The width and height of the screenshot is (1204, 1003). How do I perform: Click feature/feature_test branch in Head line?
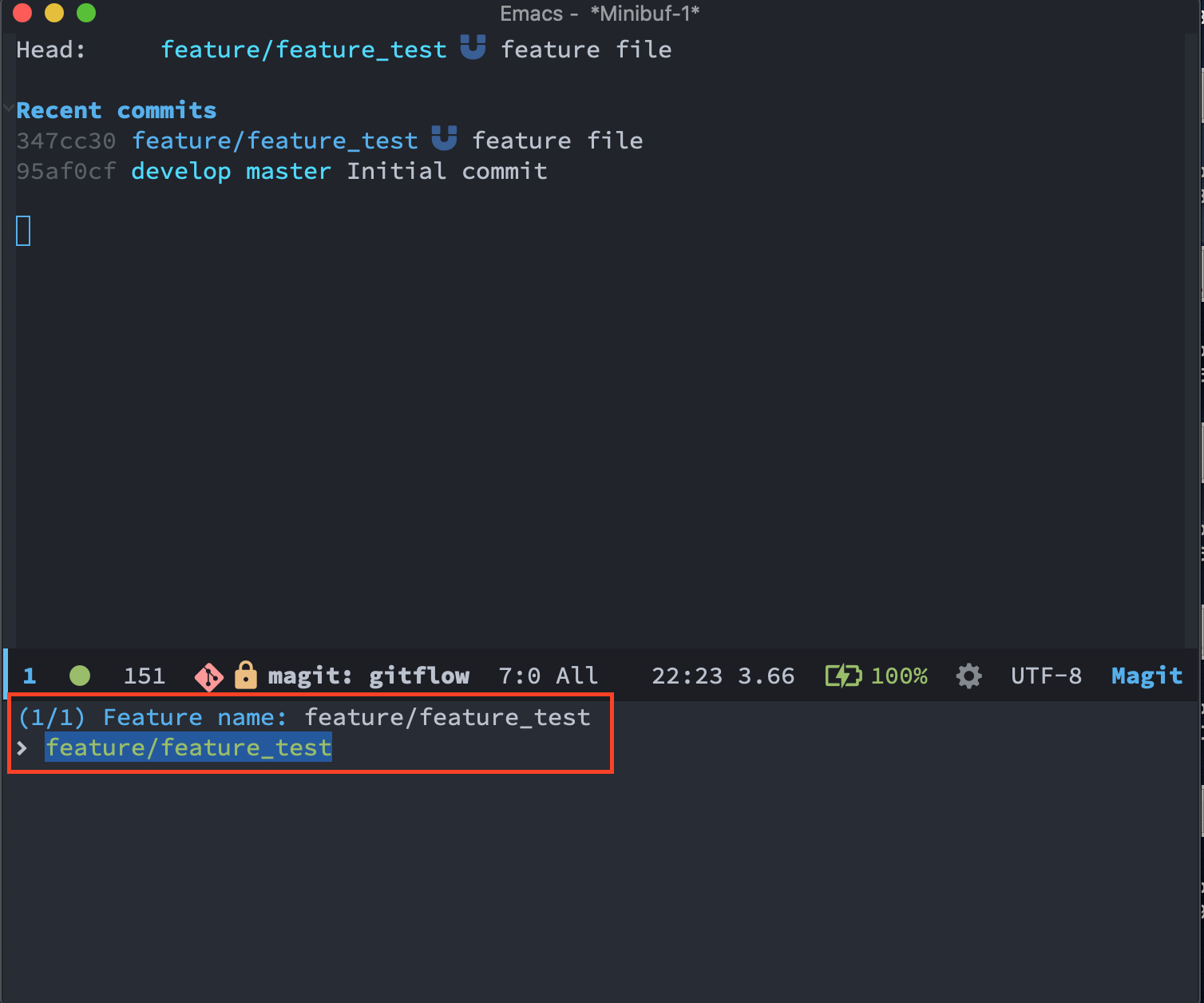tap(304, 50)
